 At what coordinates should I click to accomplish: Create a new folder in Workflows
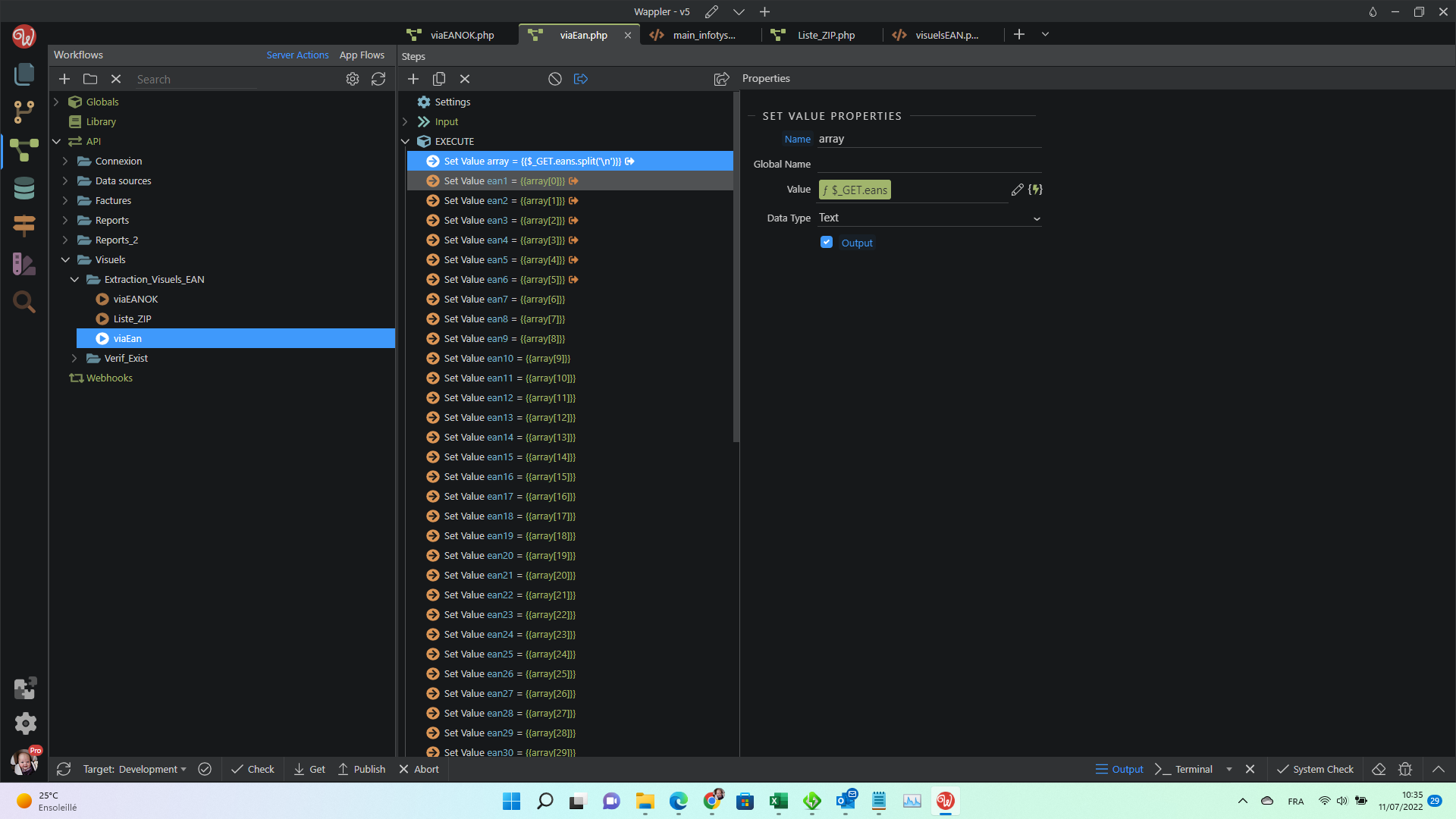click(x=90, y=79)
